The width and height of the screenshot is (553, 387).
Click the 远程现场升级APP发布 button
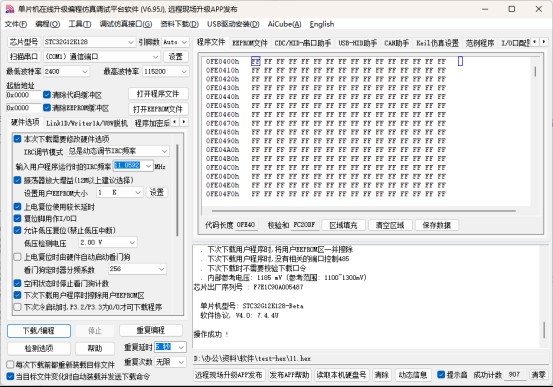pyautogui.click(x=229, y=375)
